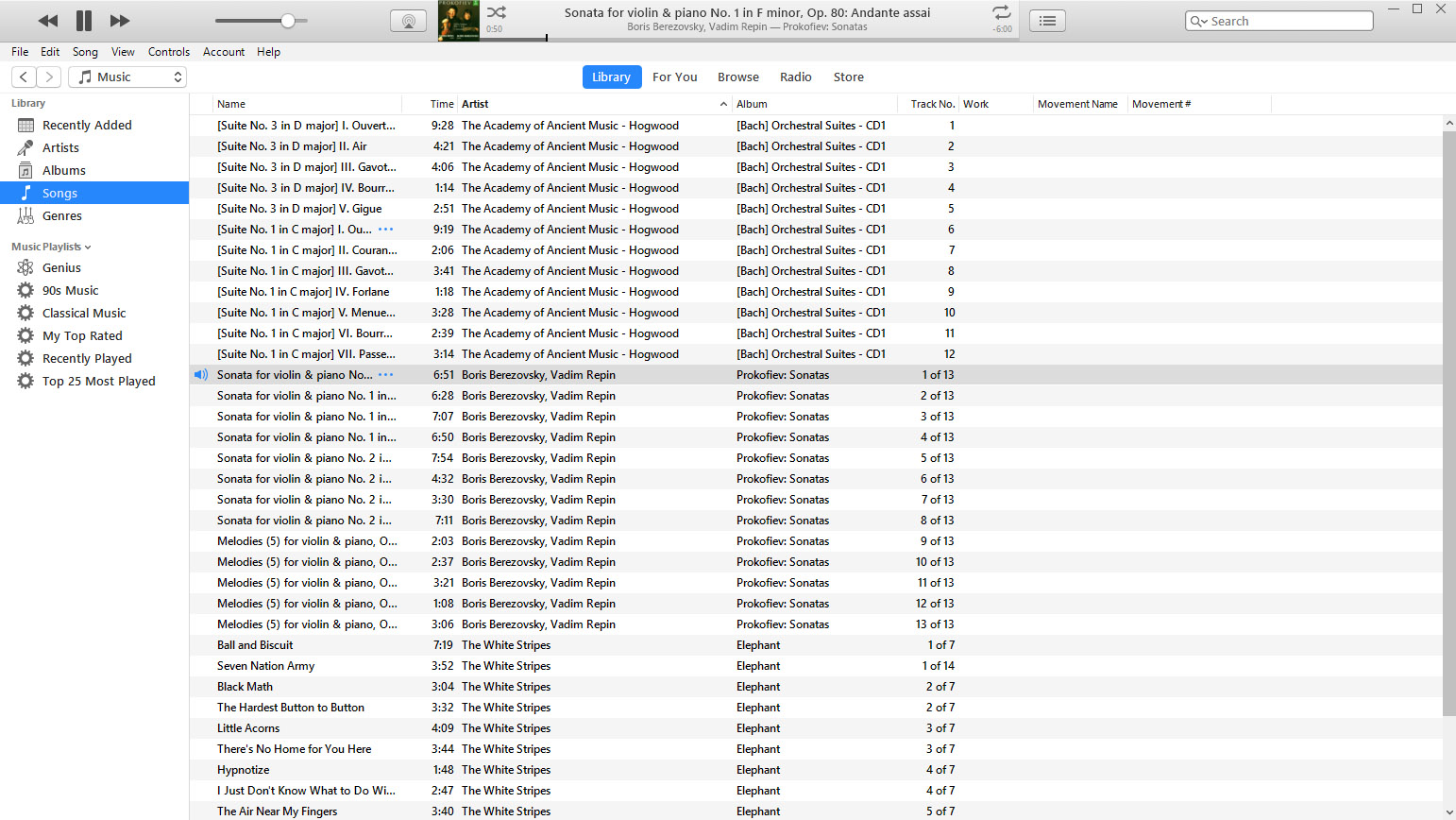Click the back navigation arrow
The image size is (1456, 820).
tap(23, 77)
